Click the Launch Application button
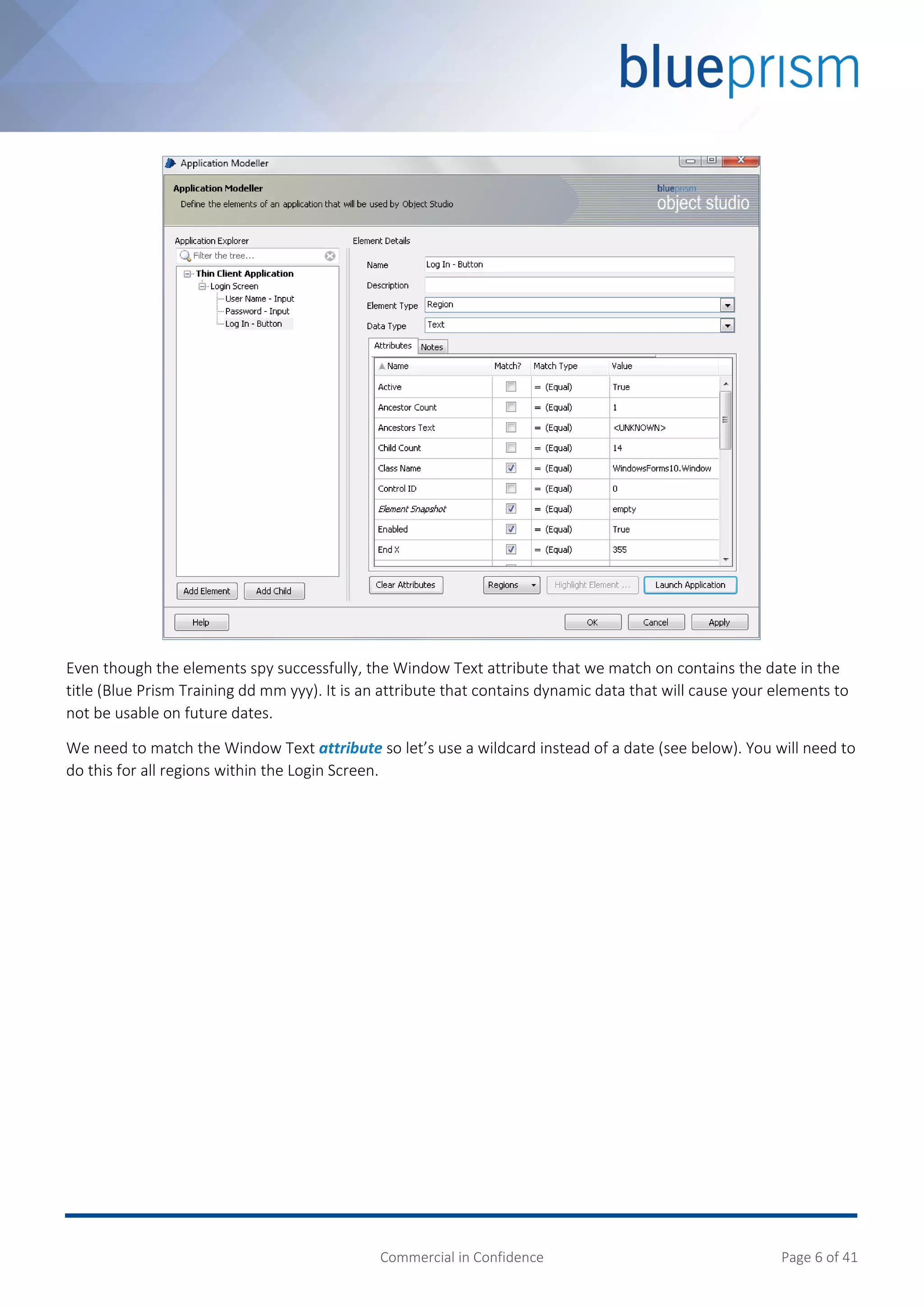Screen dimensions: 924x1307 coord(690,585)
